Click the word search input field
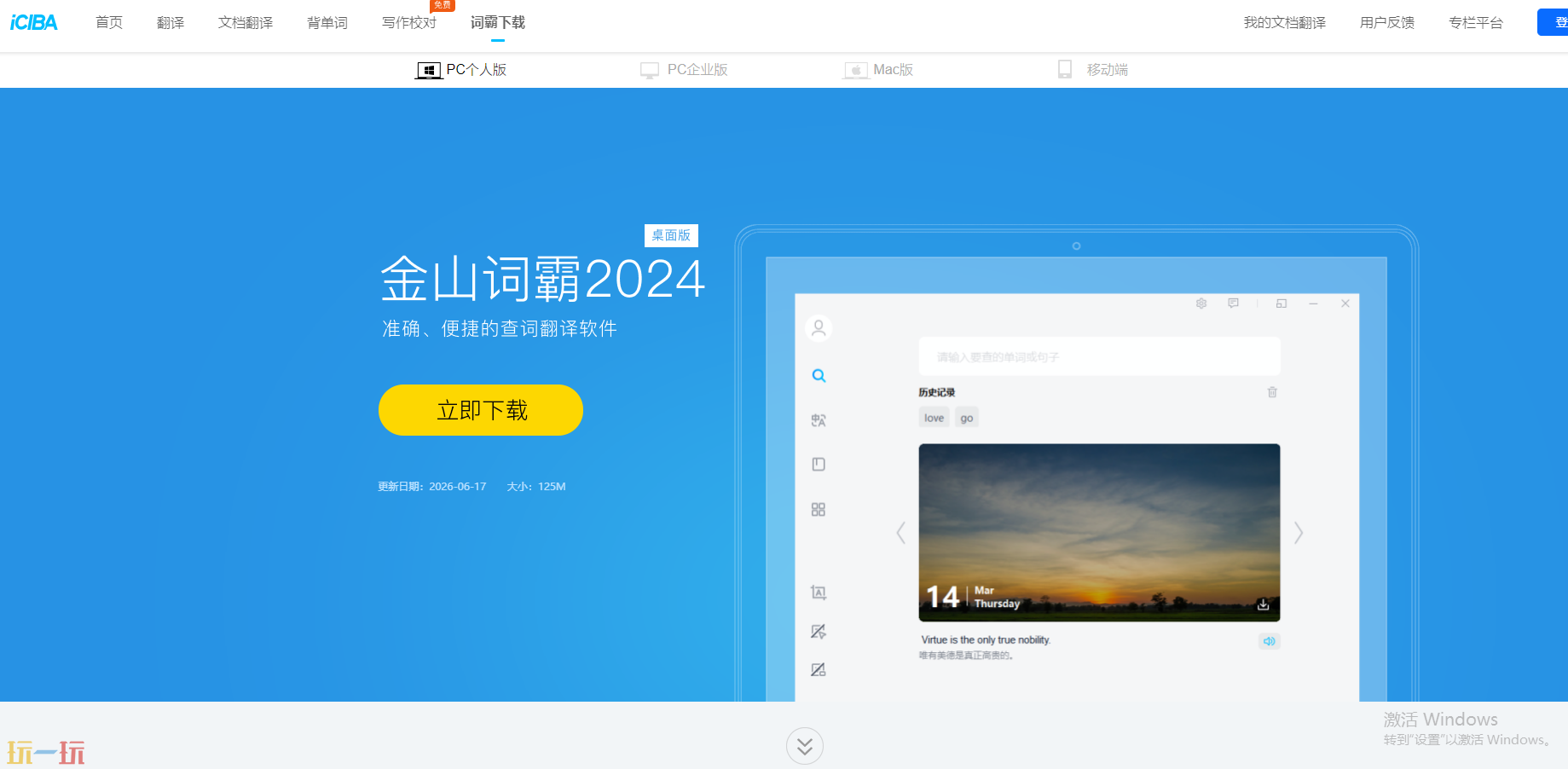 (1100, 356)
